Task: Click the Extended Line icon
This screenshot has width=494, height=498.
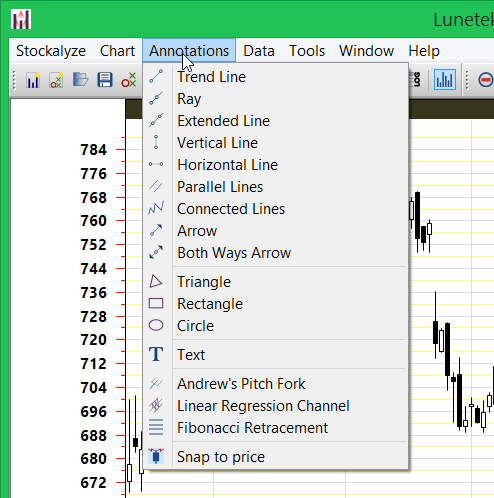Action: click(156, 120)
